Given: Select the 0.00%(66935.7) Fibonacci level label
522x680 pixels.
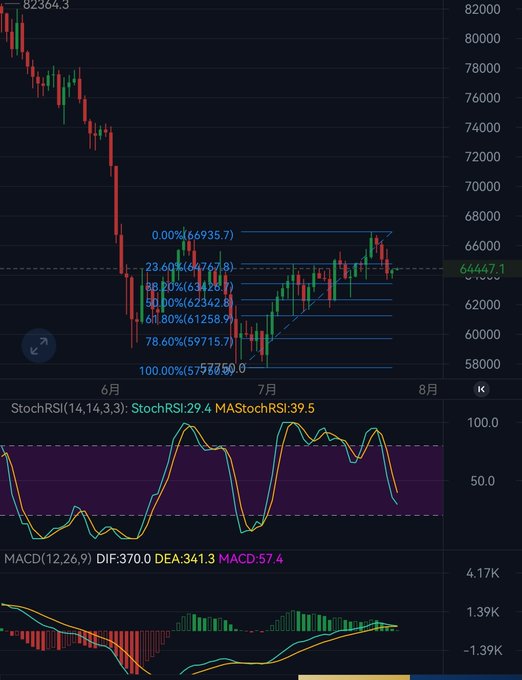Looking at the screenshot, I should coord(192,235).
